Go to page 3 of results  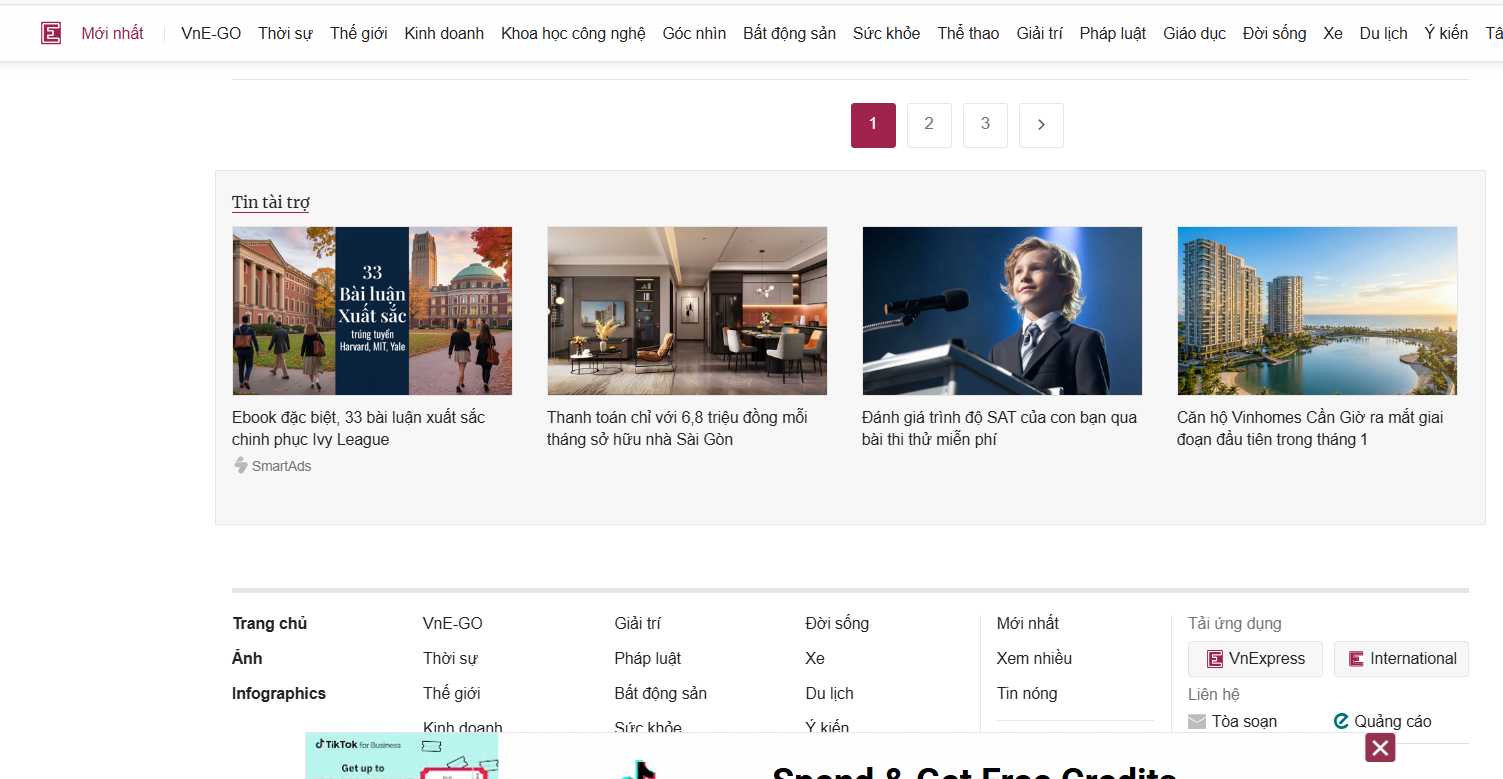(x=985, y=124)
